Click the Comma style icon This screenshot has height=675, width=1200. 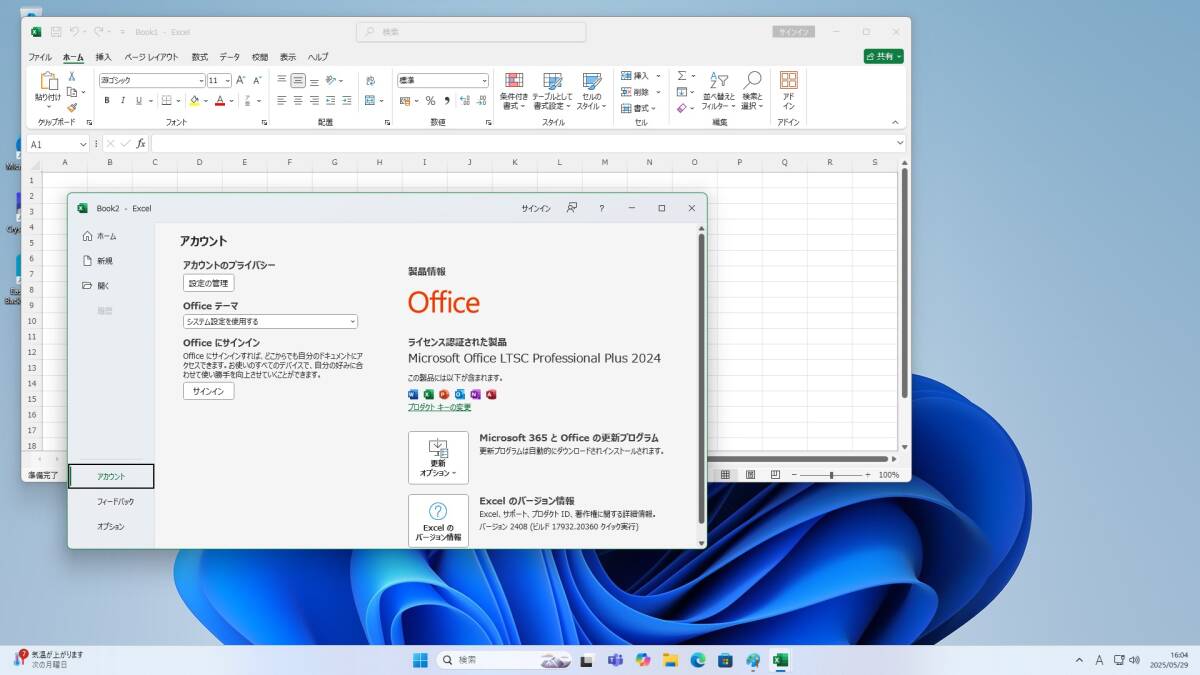pyautogui.click(x=446, y=100)
